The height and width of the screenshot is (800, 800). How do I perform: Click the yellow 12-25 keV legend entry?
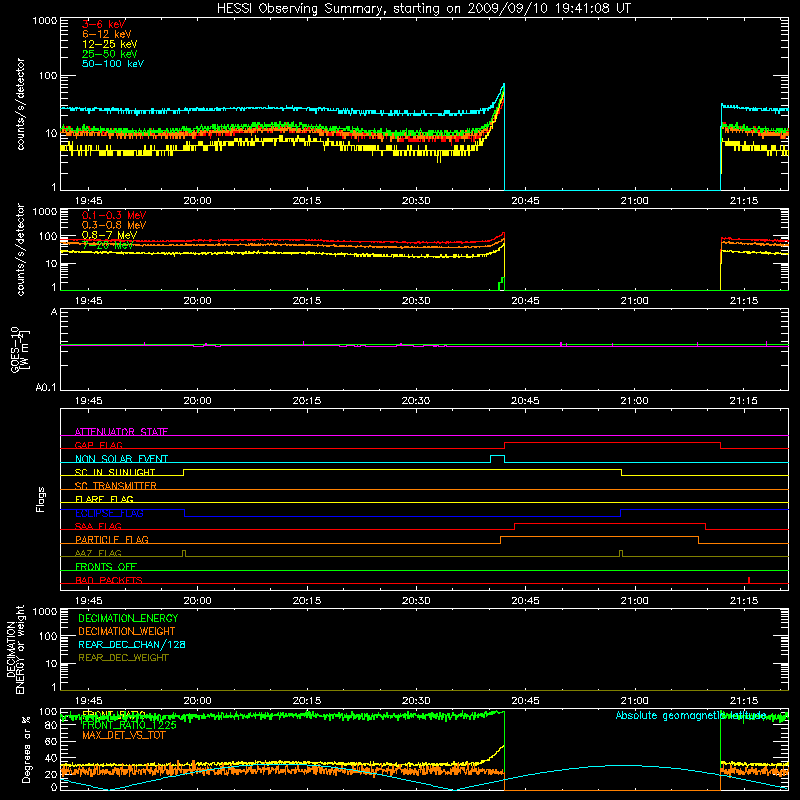pos(110,44)
